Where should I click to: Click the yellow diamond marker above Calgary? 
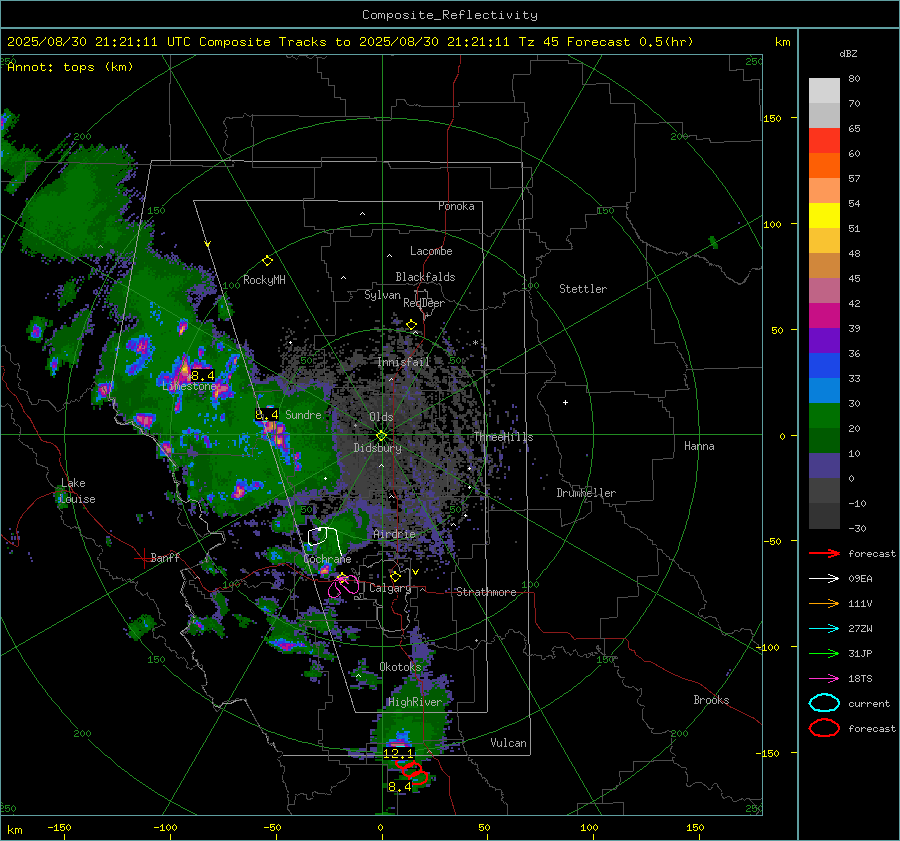(x=395, y=576)
